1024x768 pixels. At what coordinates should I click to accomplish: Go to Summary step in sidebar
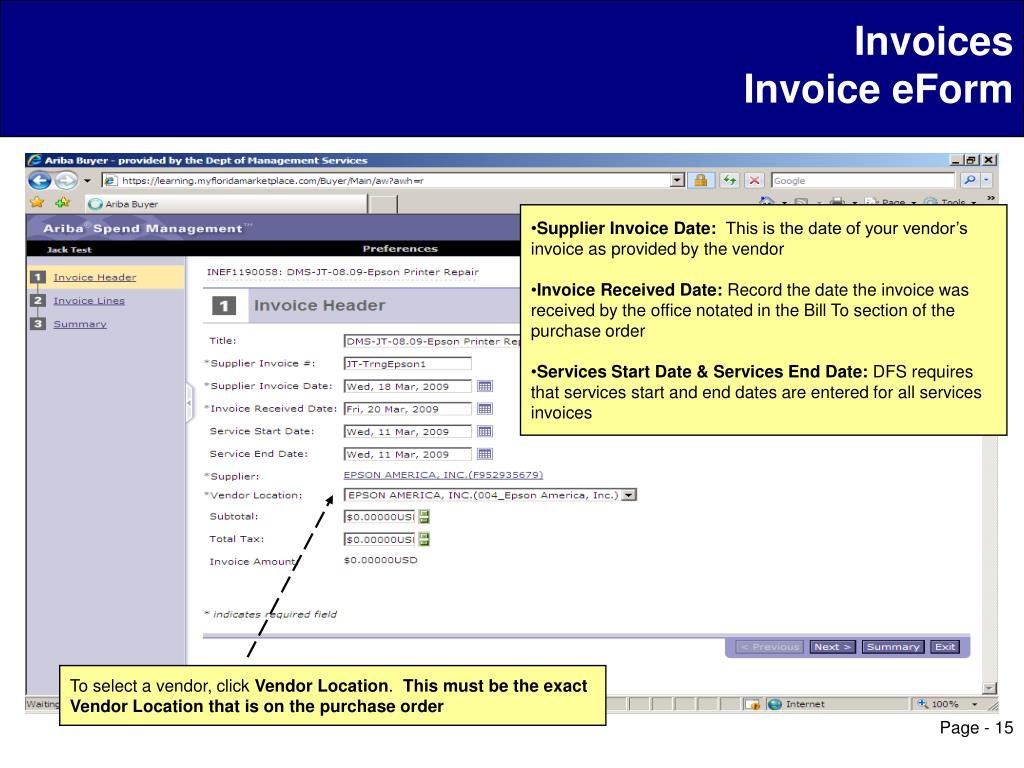click(x=80, y=325)
